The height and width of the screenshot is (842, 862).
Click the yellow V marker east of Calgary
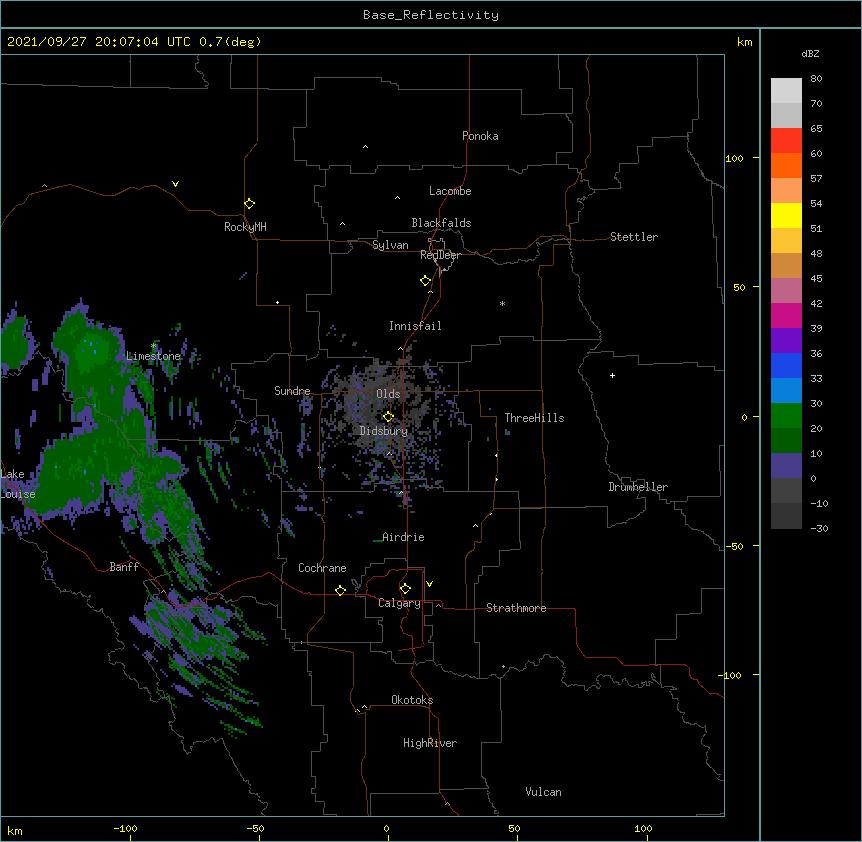click(x=429, y=584)
